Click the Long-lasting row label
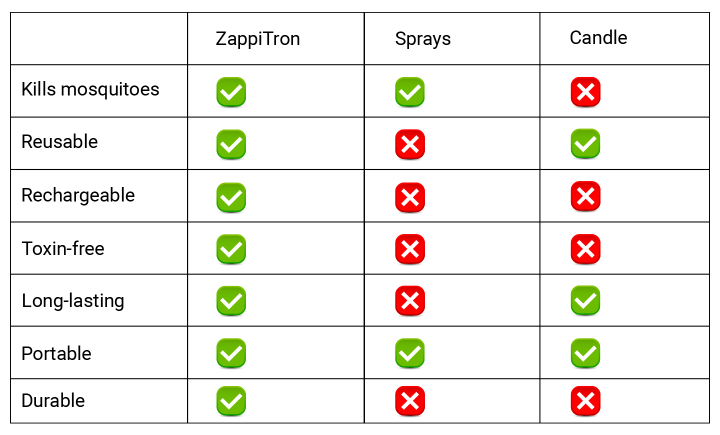720x435 pixels. point(73,301)
